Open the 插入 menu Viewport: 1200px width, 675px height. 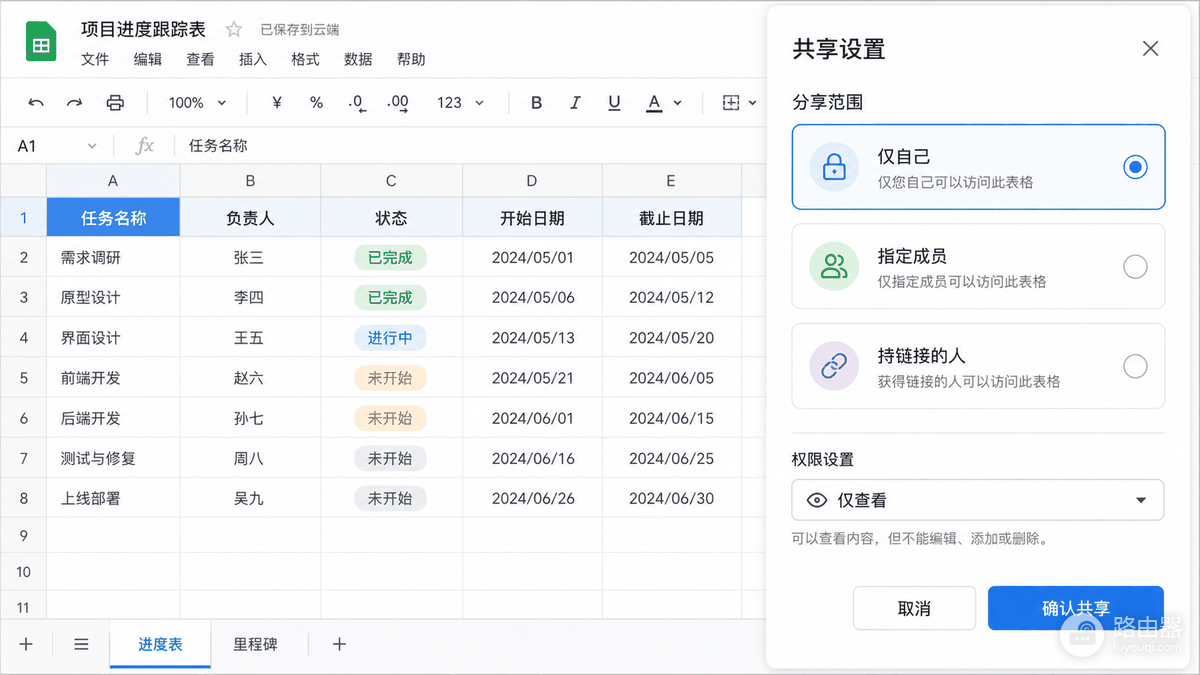coord(253,59)
